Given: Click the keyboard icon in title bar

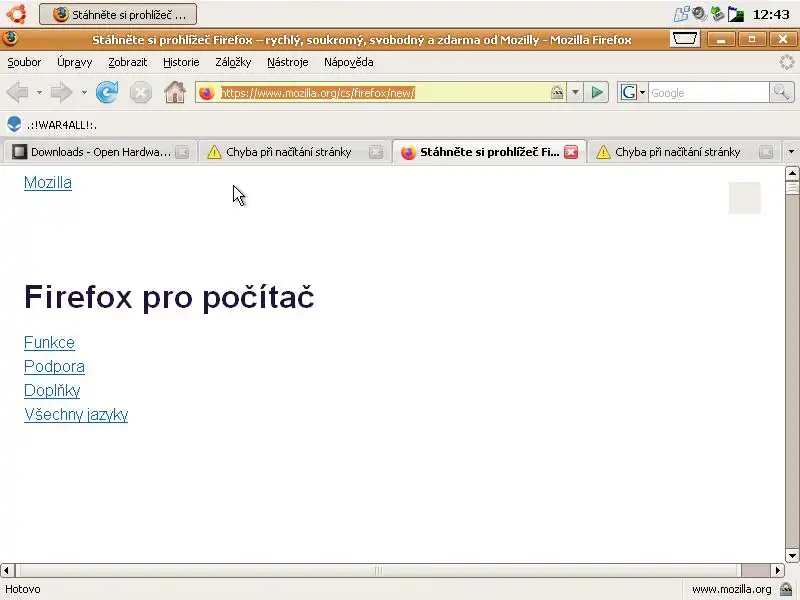Looking at the screenshot, I should point(685,39).
